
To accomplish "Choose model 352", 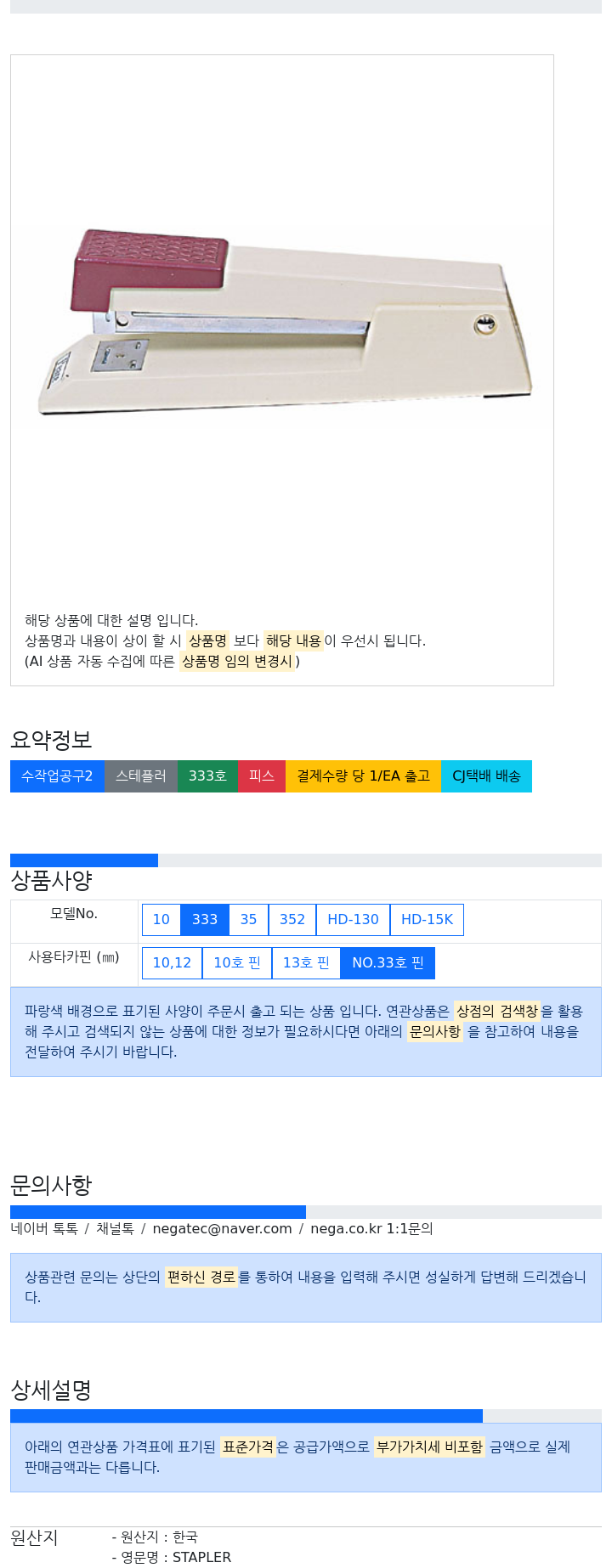I will coord(292,920).
